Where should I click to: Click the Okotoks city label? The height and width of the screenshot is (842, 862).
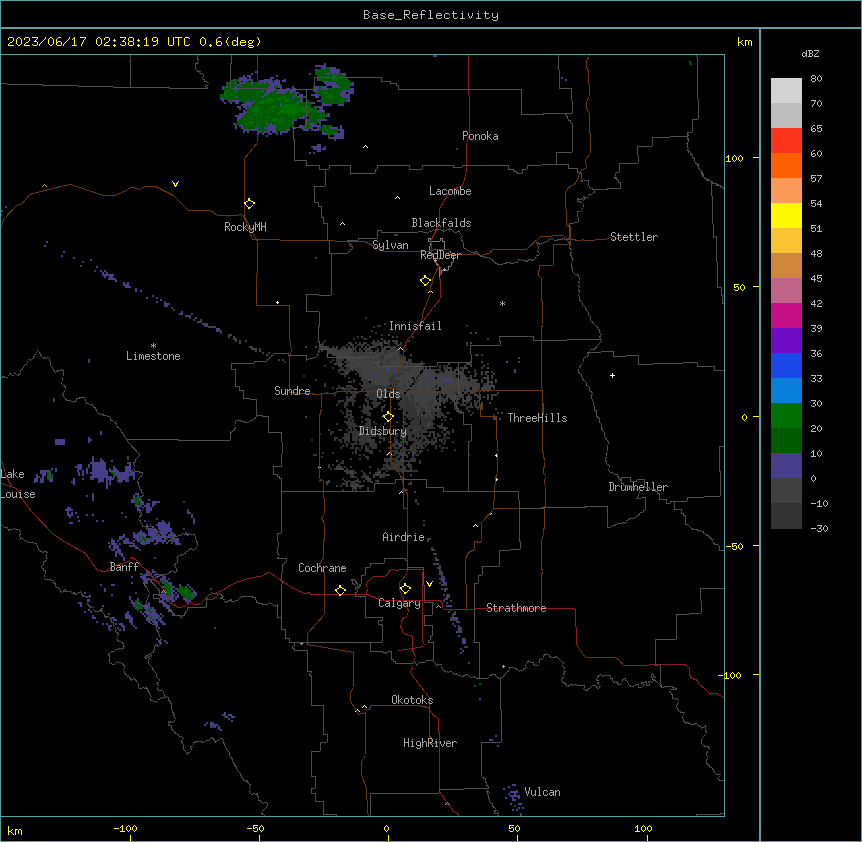click(x=412, y=700)
